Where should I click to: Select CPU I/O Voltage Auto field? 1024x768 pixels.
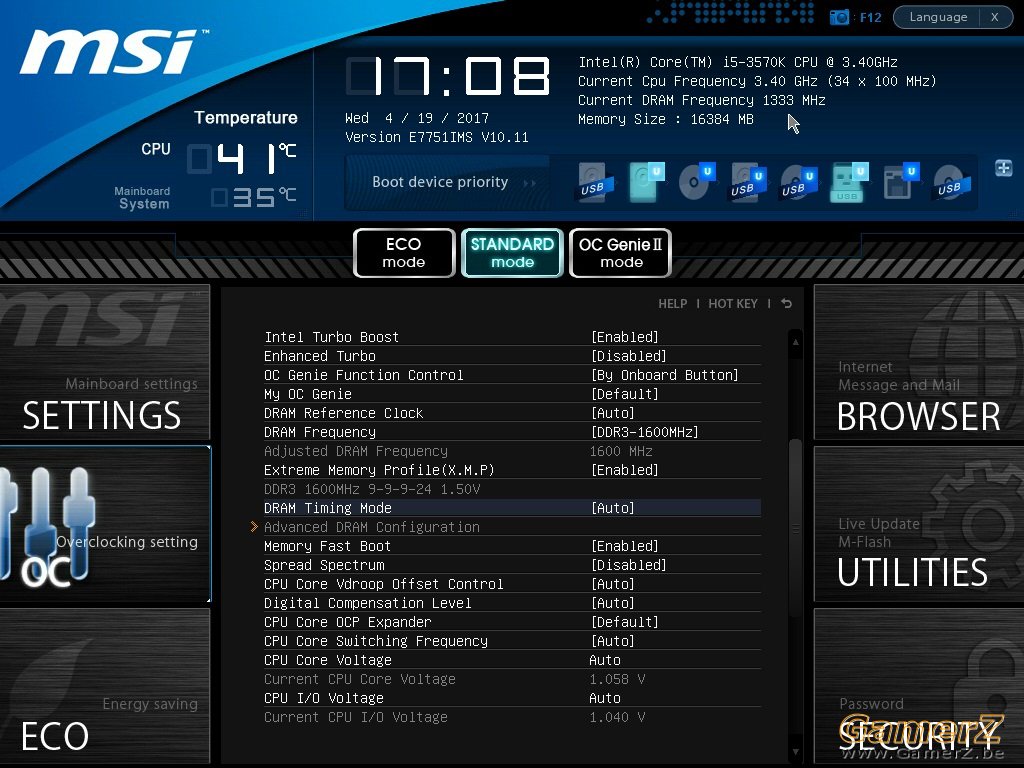click(x=605, y=698)
